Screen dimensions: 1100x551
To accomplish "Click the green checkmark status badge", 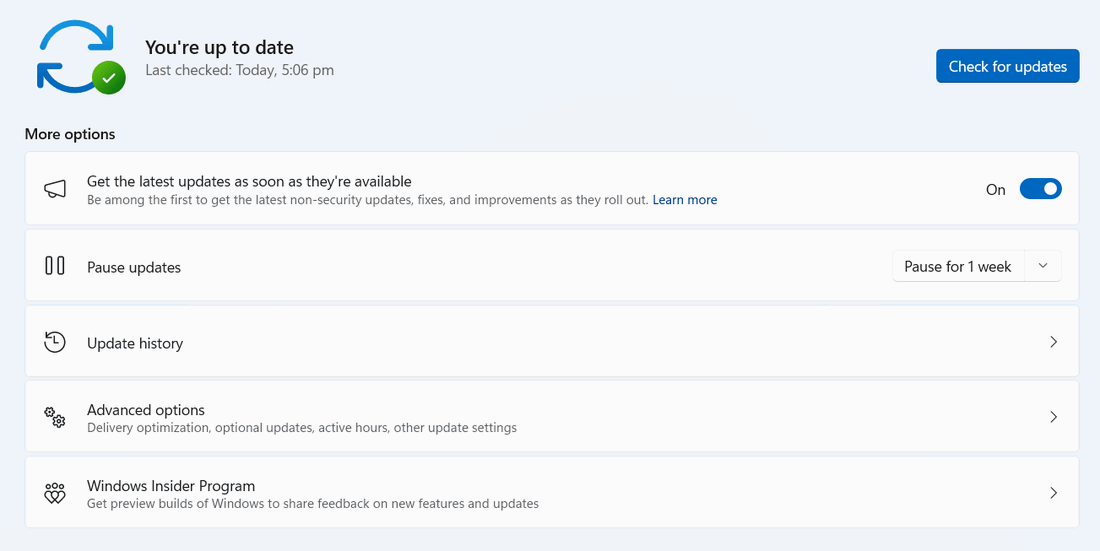I will (109, 78).
